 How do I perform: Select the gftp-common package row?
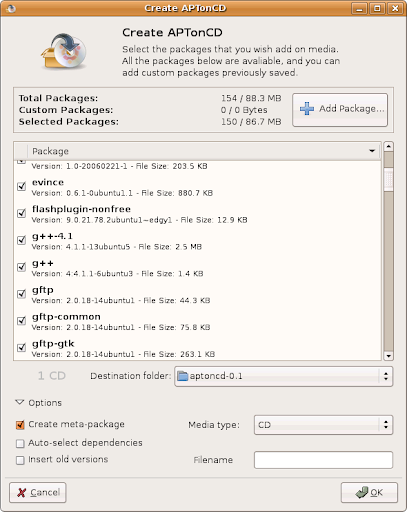pyautogui.click(x=197, y=321)
